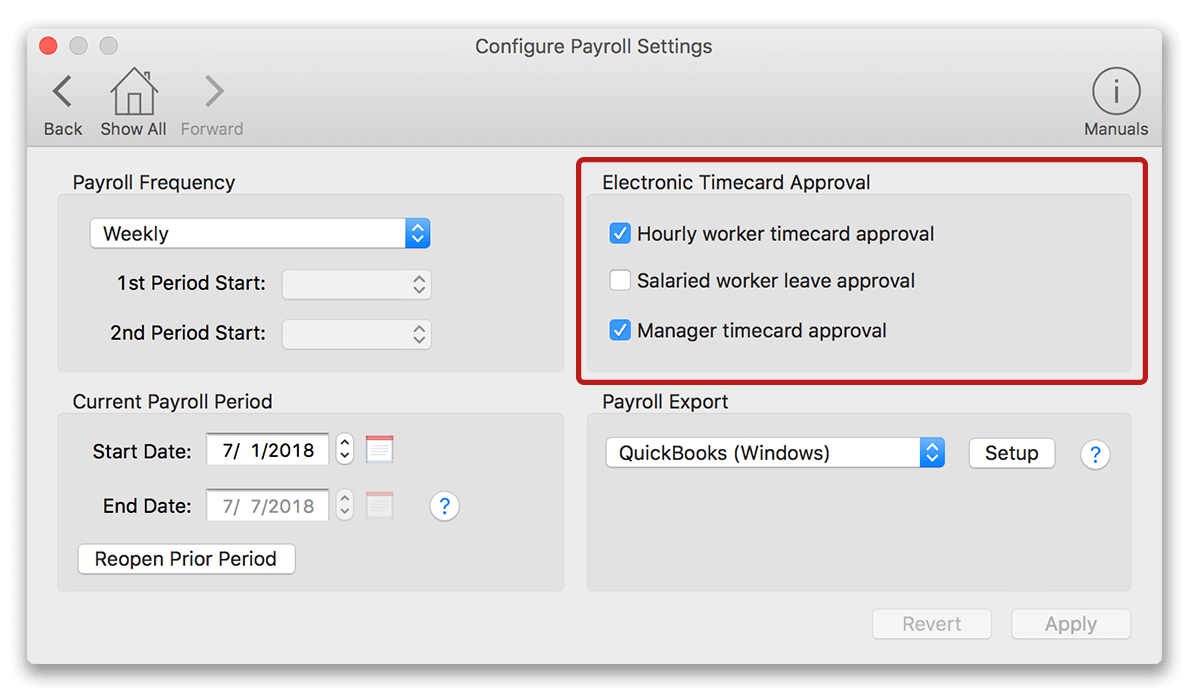Click the Reopen Prior Period button

click(186, 559)
